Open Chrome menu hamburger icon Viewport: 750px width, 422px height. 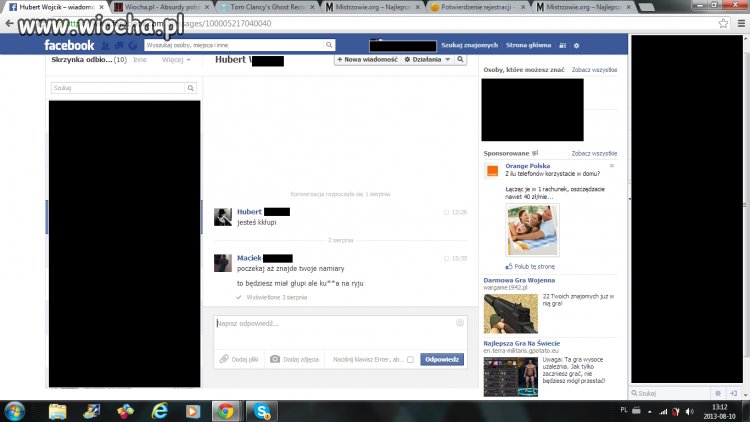pyautogui.click(x=741, y=23)
